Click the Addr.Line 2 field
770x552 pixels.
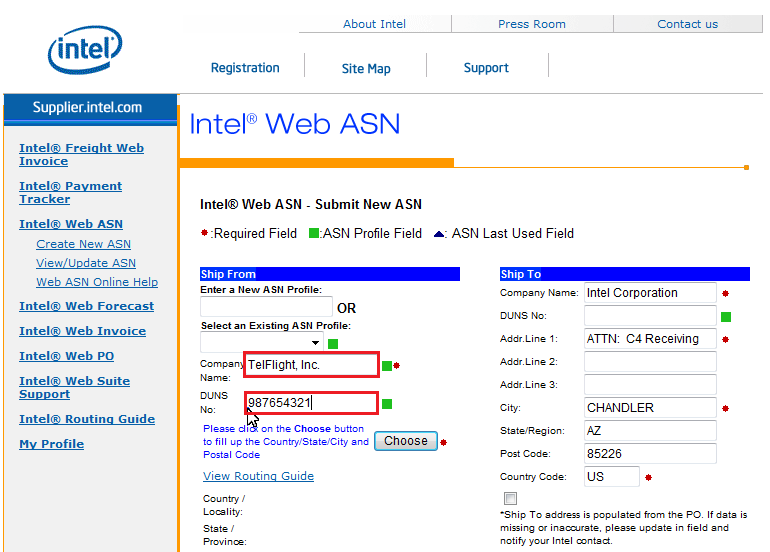(x=650, y=362)
